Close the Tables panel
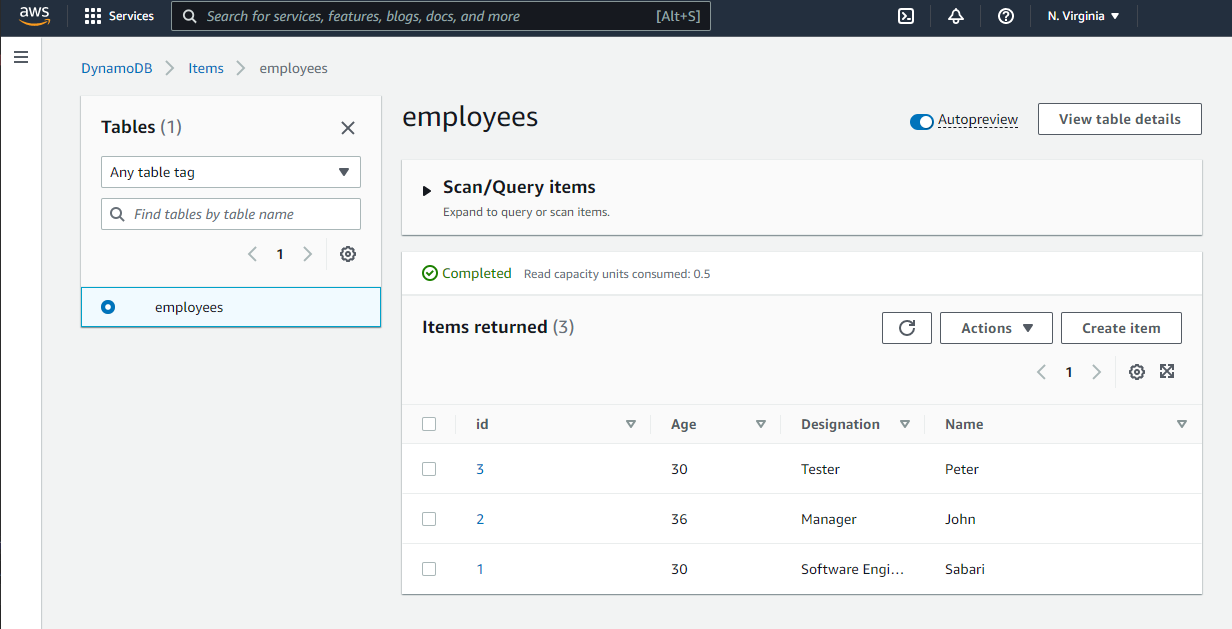This screenshot has height=629, width=1232. click(x=348, y=128)
